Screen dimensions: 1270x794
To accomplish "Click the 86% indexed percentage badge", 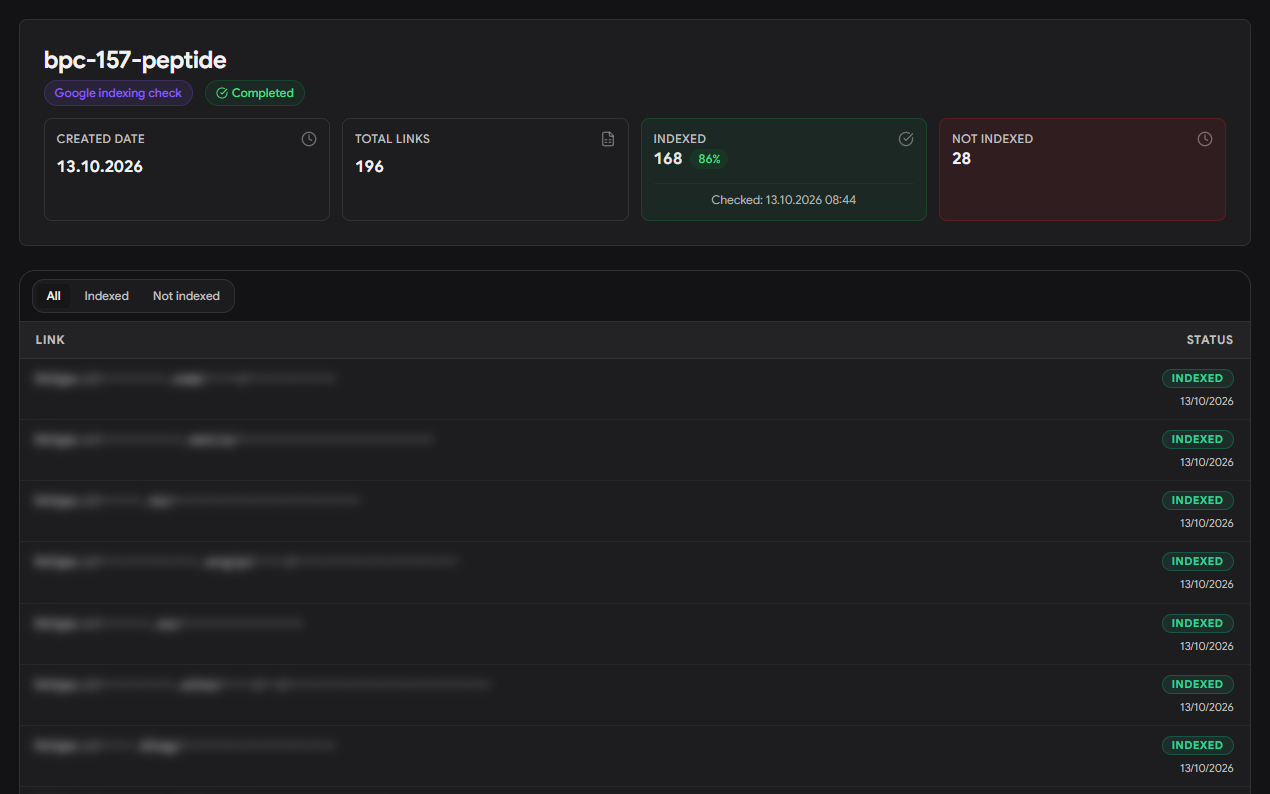I will pos(709,159).
